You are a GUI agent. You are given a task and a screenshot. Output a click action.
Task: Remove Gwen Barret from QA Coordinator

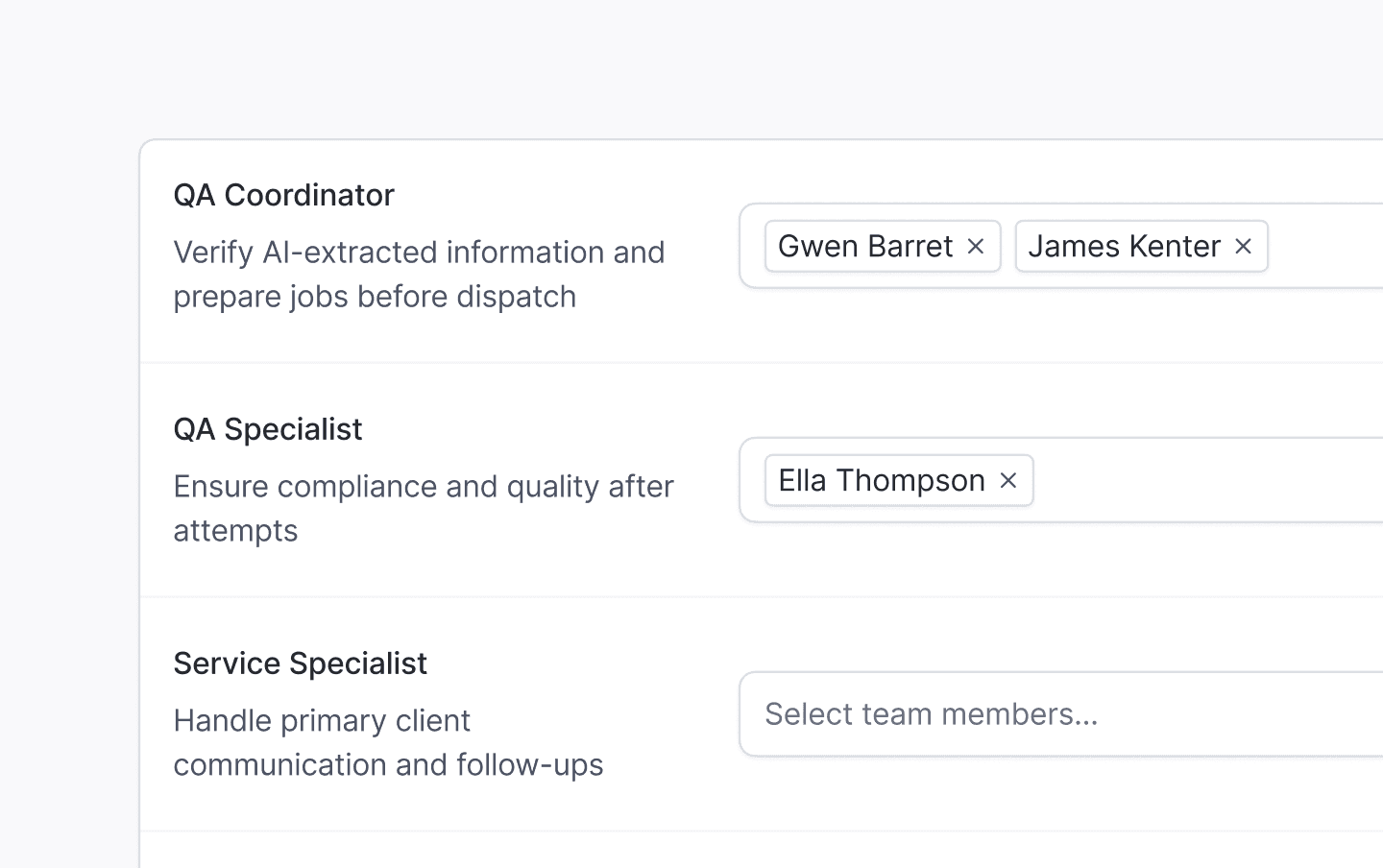pos(976,247)
